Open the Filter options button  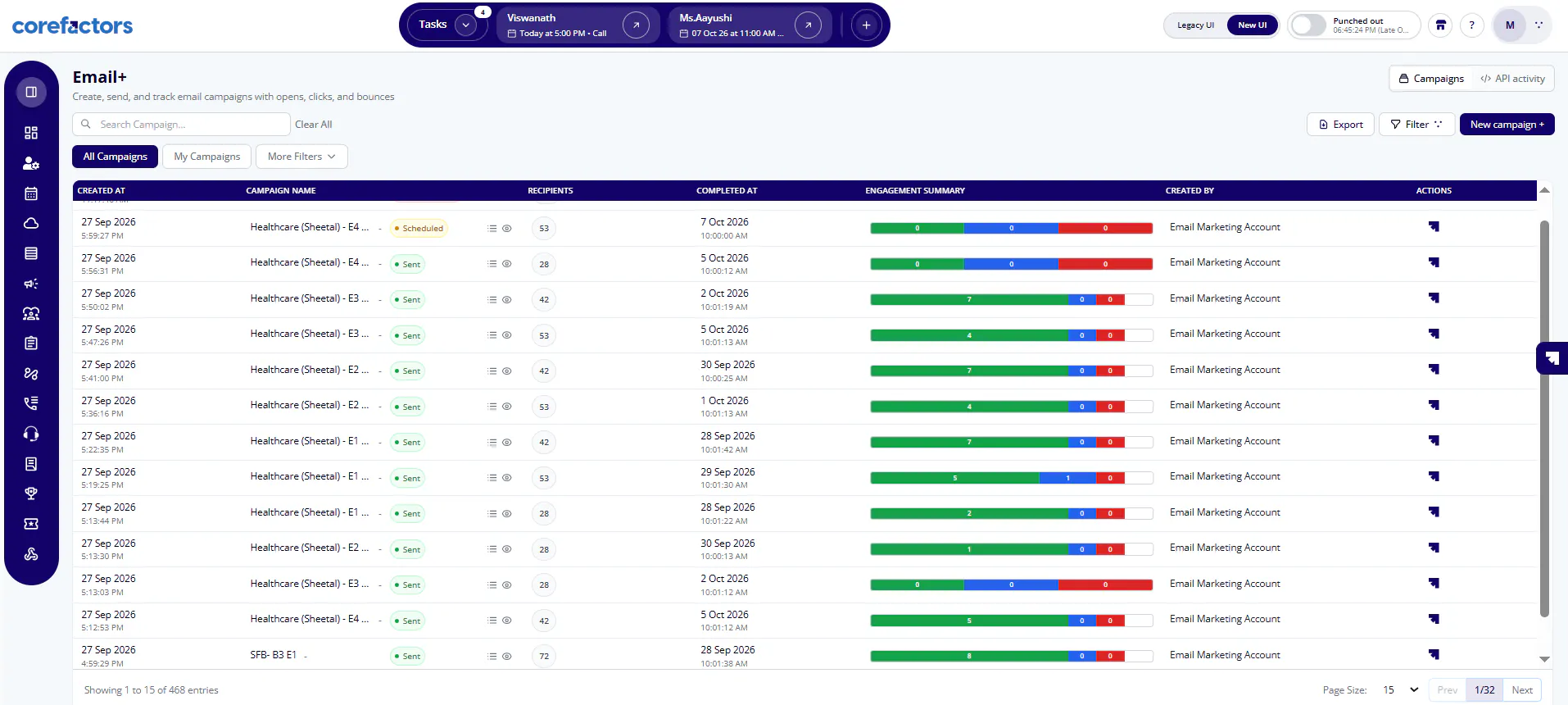[x=1417, y=125]
